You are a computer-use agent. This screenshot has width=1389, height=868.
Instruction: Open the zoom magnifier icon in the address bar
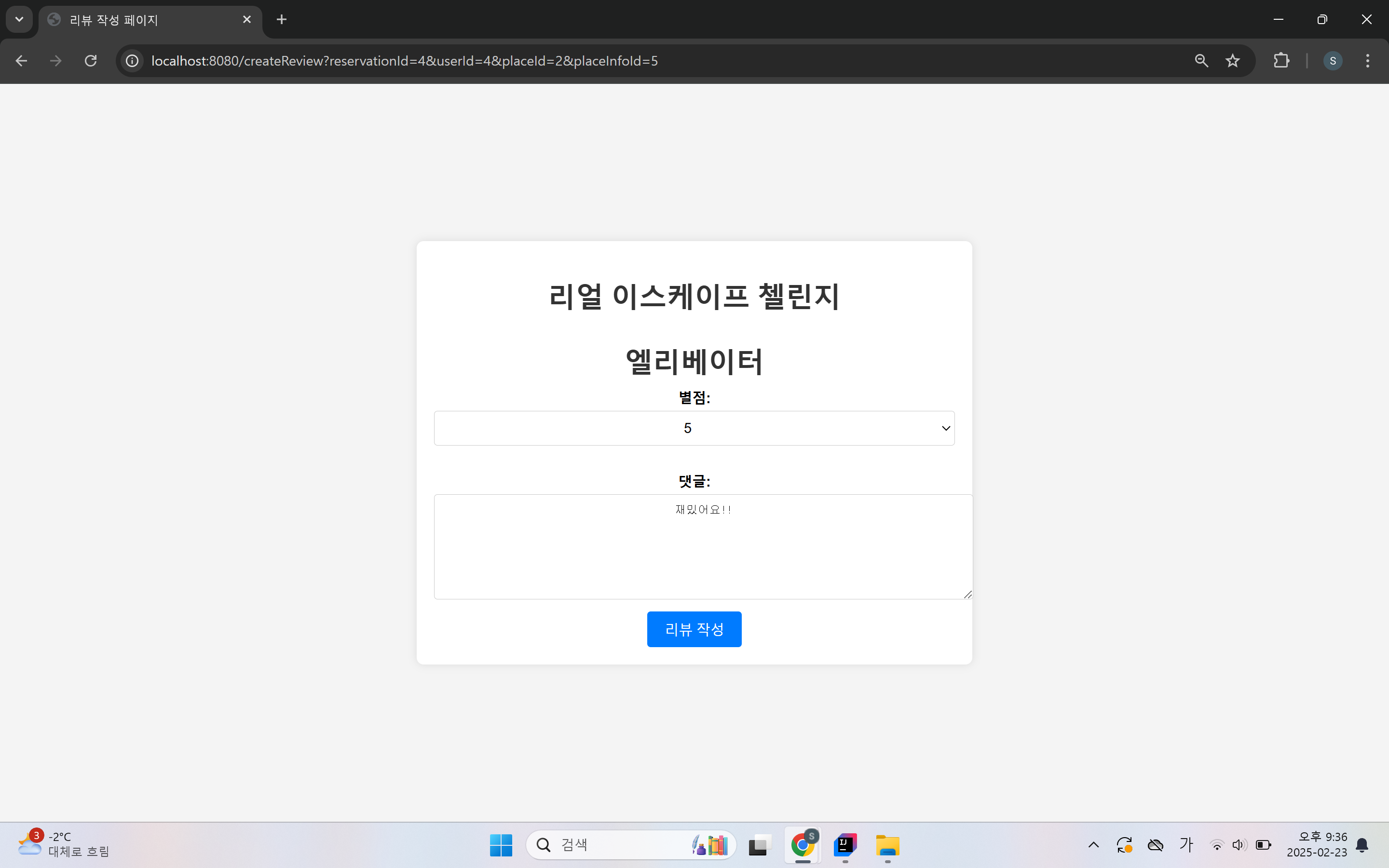click(1201, 61)
